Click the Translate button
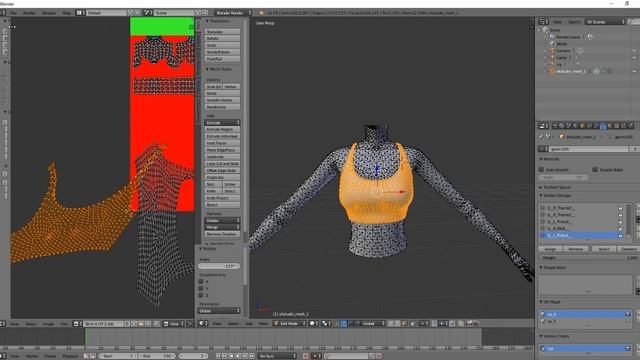Screen dimensions: 640x360 (222, 31)
